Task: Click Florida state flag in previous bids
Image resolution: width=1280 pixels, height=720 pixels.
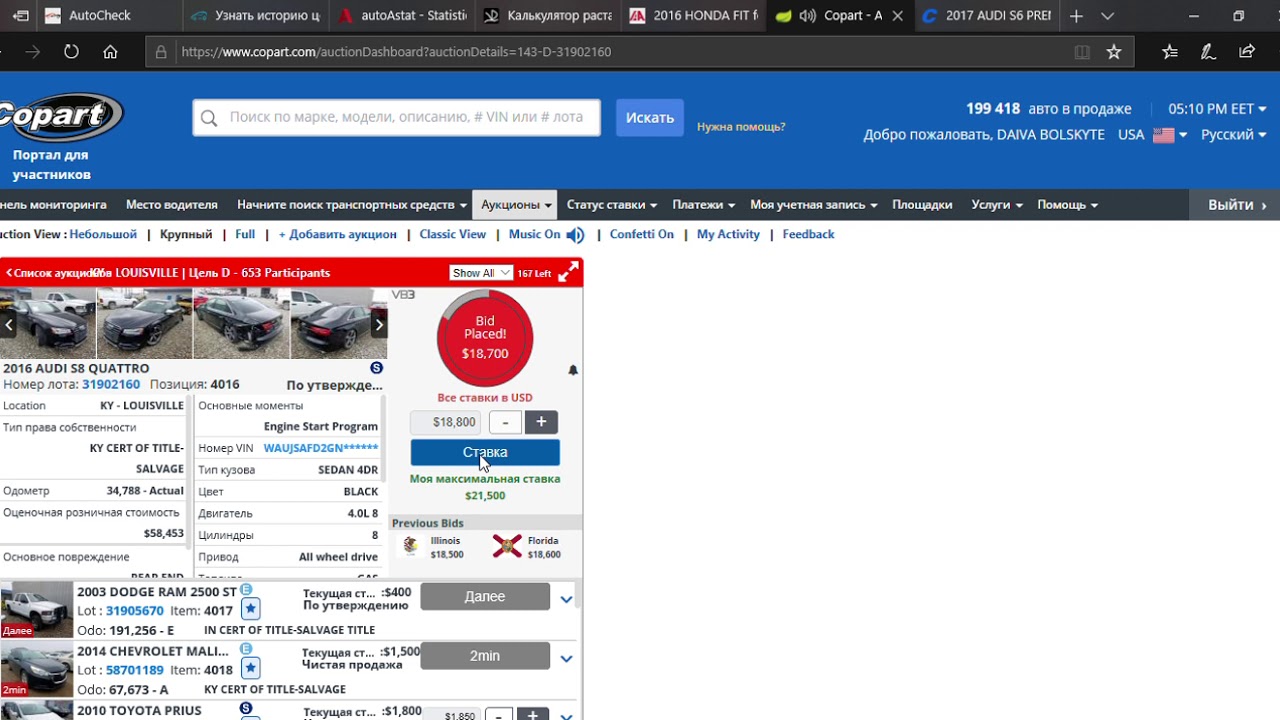Action: click(x=507, y=546)
